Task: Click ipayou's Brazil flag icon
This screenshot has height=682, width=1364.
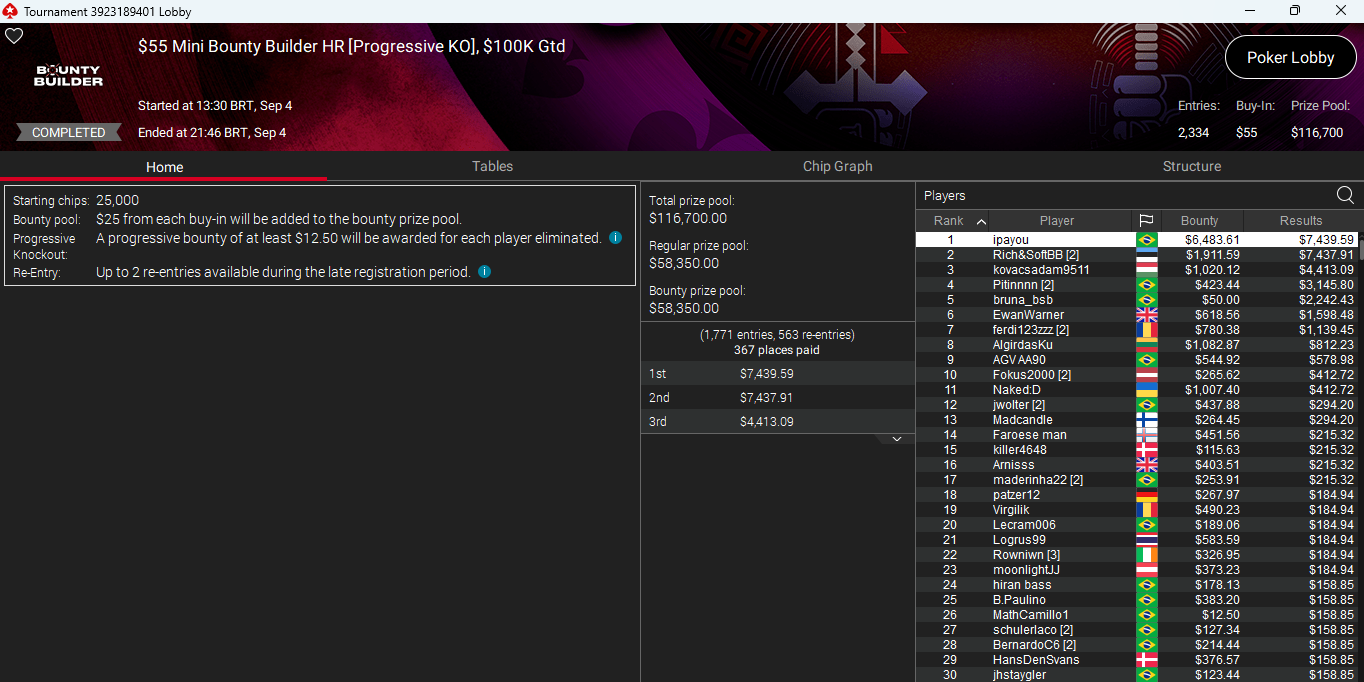Action: point(1146,240)
